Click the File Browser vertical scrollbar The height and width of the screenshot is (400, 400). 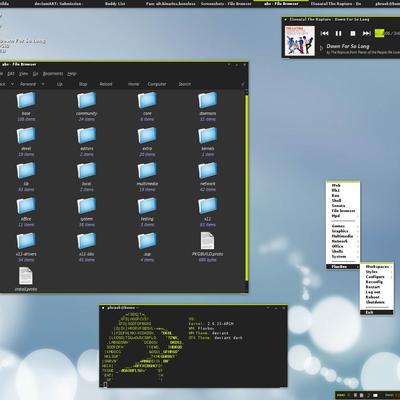[x=247, y=187]
